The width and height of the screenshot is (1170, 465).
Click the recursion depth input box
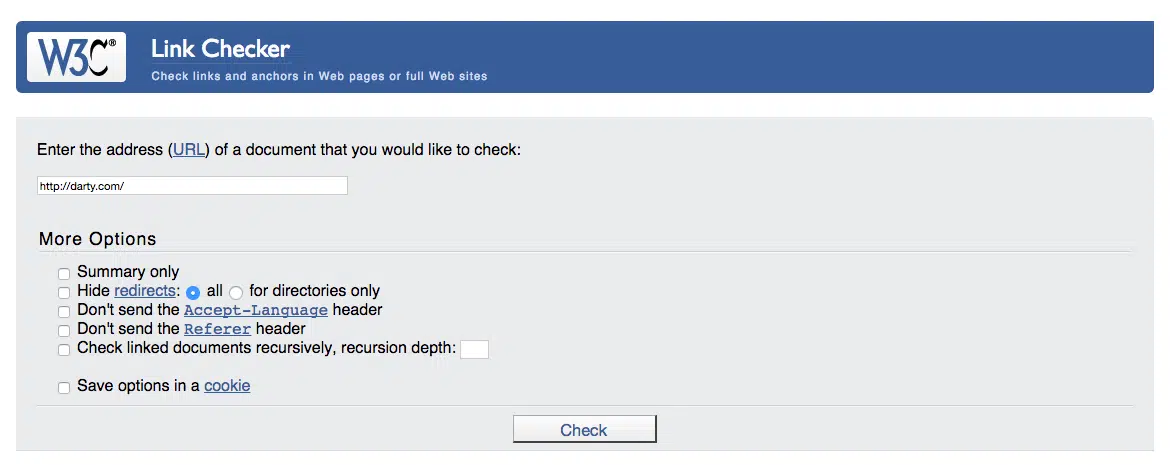pos(474,349)
